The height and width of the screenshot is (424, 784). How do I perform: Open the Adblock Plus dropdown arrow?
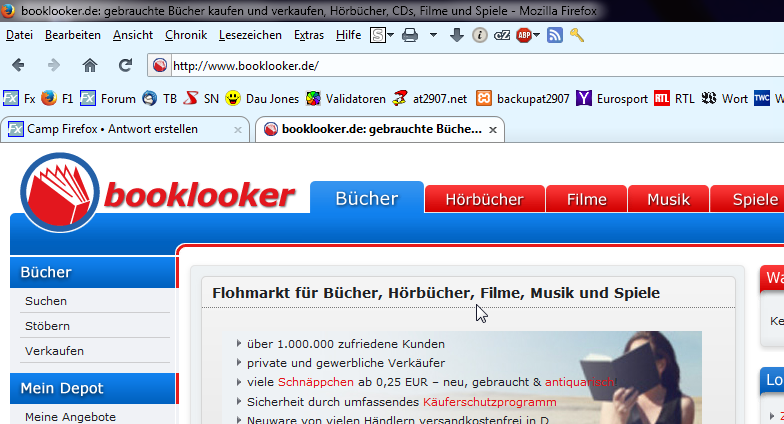pyautogui.click(x=536, y=35)
